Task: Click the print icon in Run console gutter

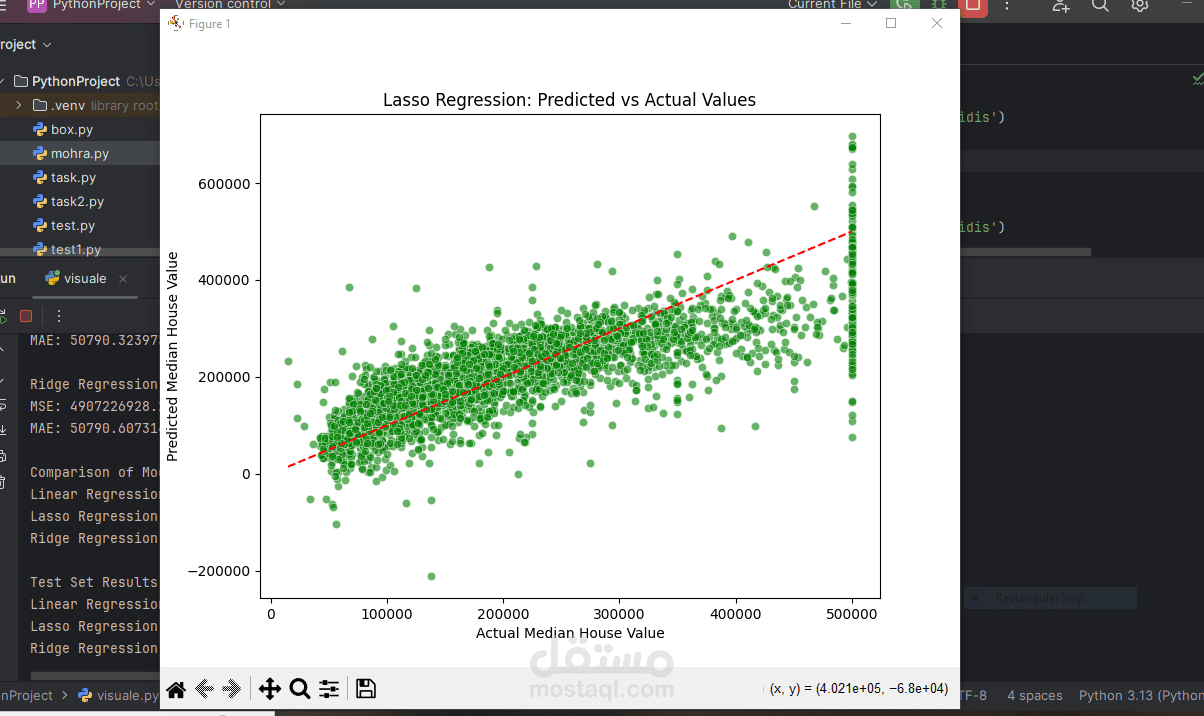Action: [3, 457]
